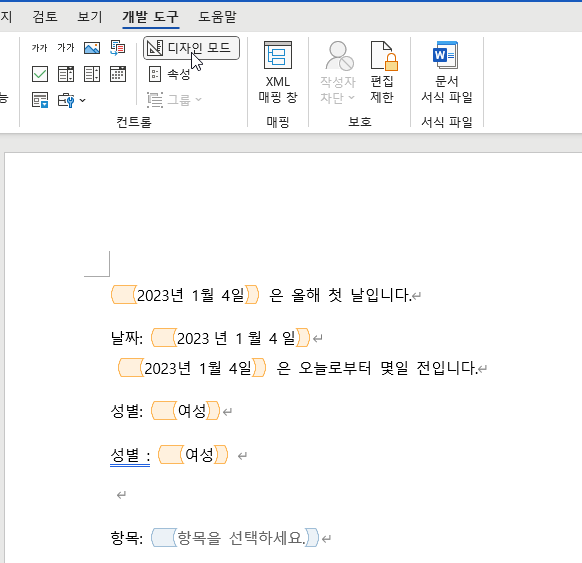Insert a check box content control
Screen dimensions: 582x563
(40, 74)
